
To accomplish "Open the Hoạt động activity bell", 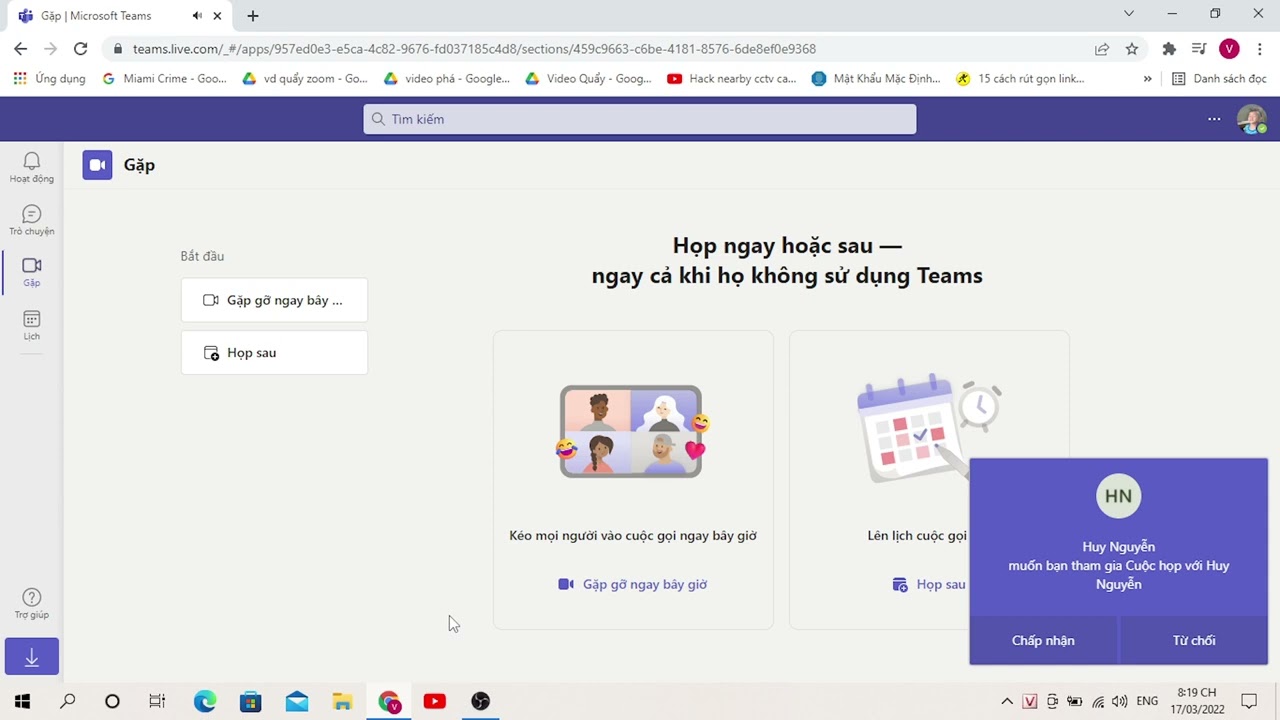I will [32, 166].
